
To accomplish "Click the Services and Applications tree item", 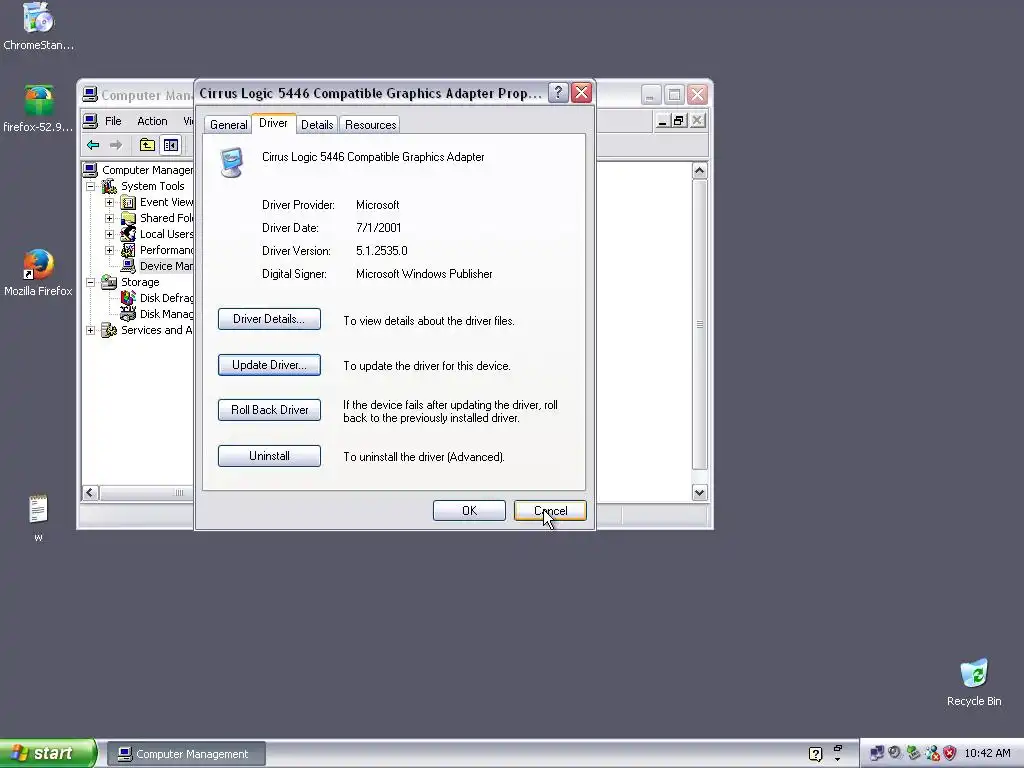I will [x=157, y=330].
